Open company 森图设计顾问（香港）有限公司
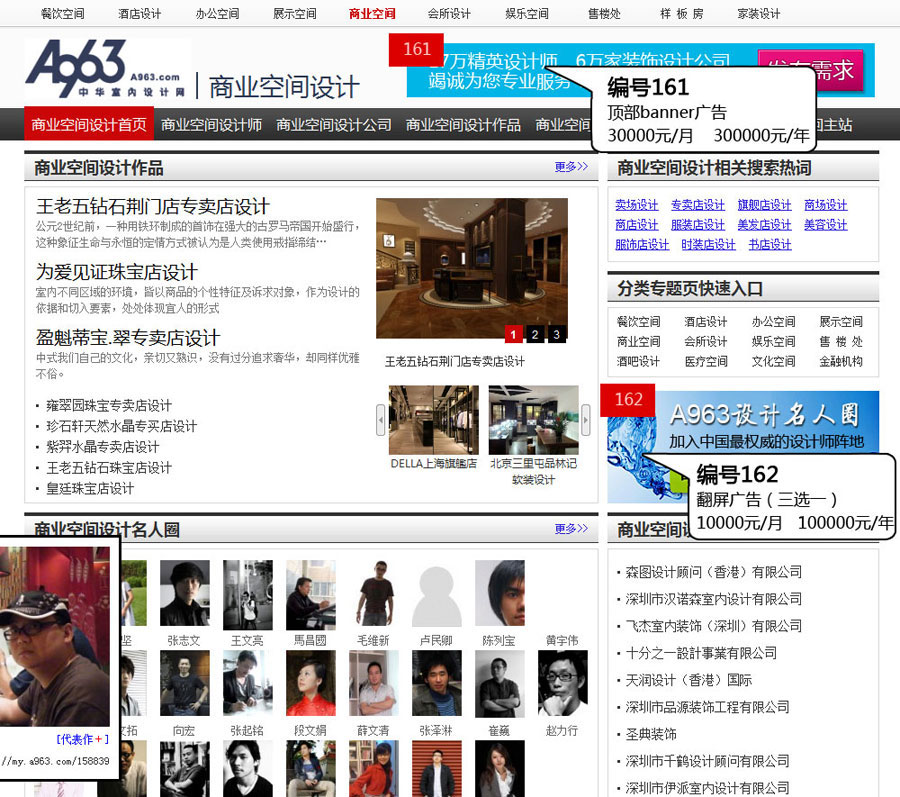Image resolution: width=900 pixels, height=797 pixels. (713, 571)
